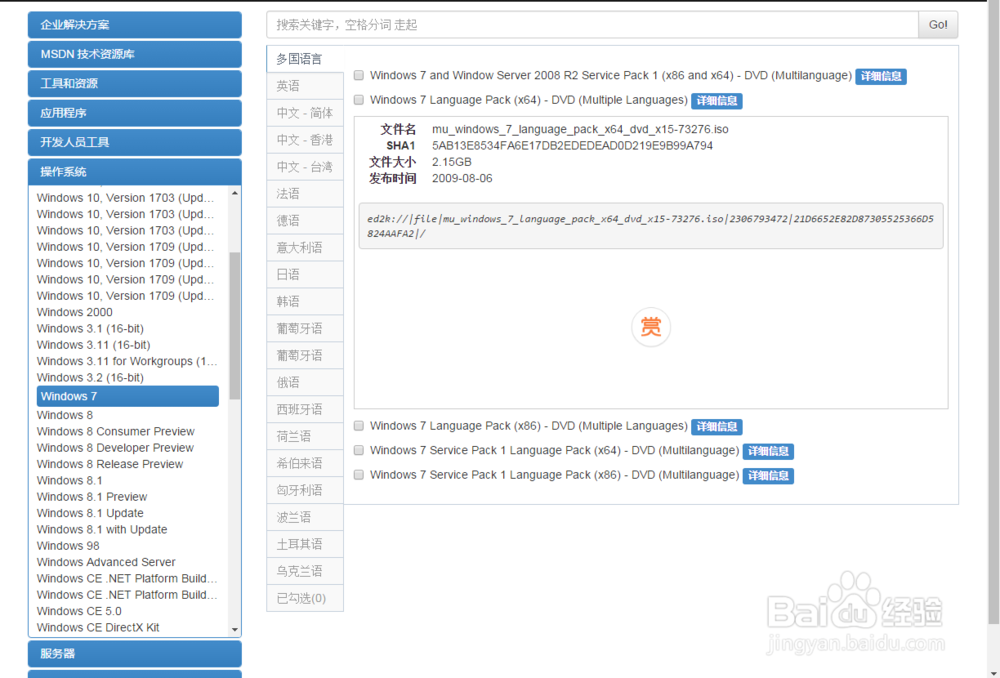Open the 韩语 language tab
1000x678 pixels.
point(305,302)
